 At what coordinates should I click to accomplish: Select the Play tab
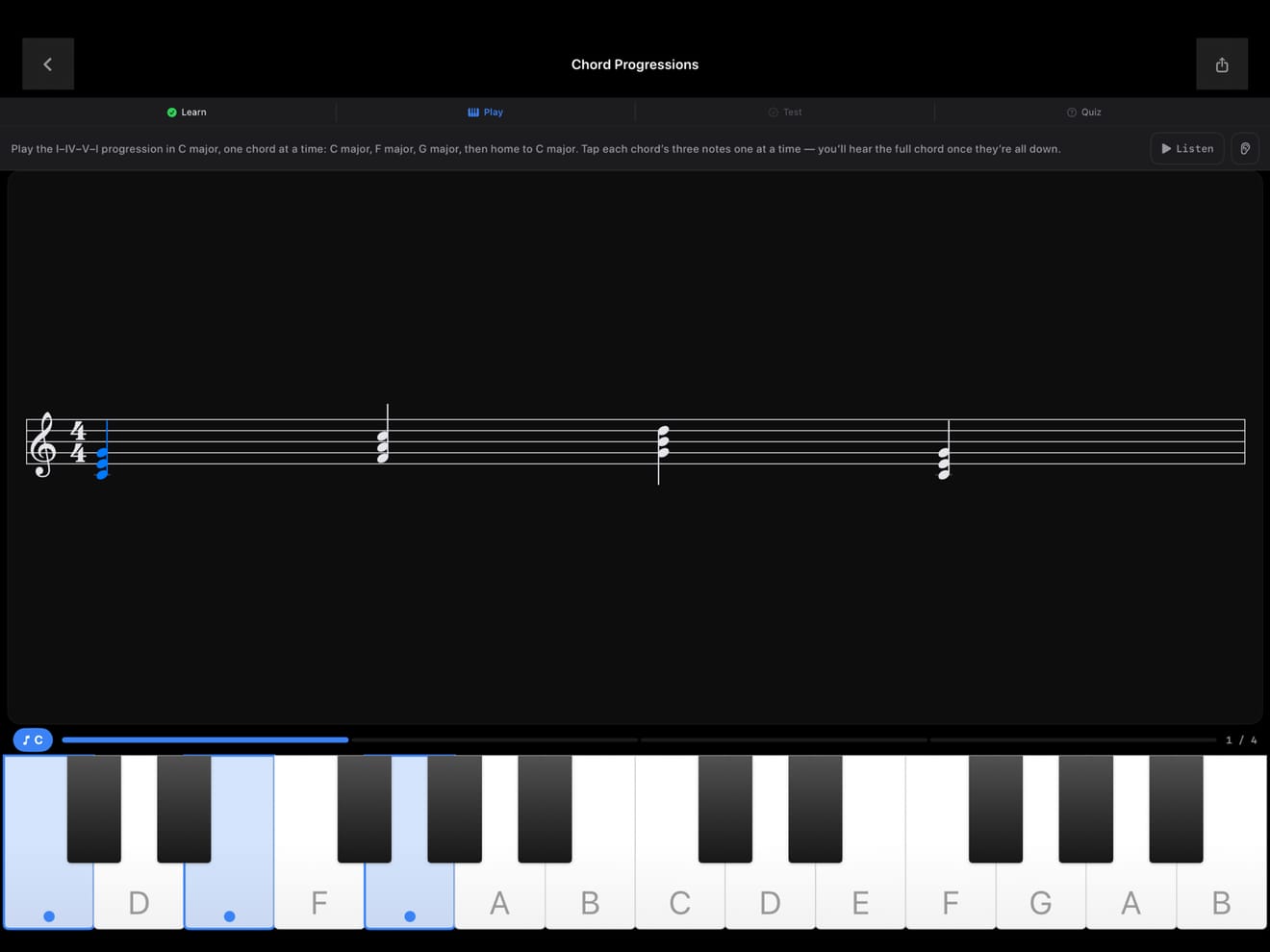486,113
